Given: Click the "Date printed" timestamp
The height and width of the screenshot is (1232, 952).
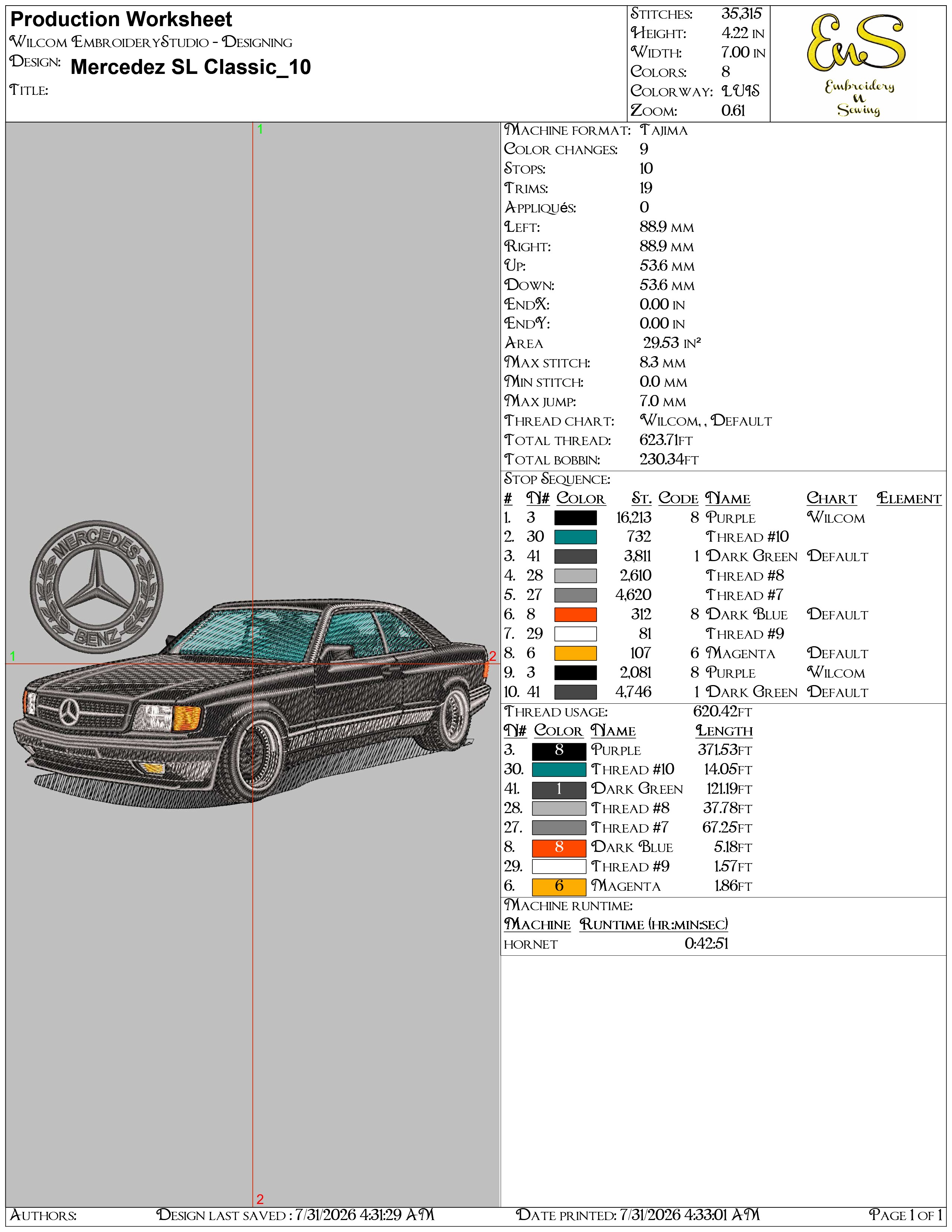Looking at the screenshot, I should pyautogui.click(x=637, y=1215).
